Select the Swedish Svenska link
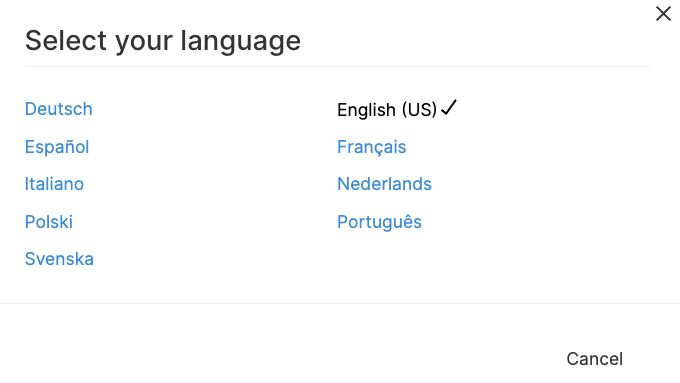 click(x=59, y=259)
